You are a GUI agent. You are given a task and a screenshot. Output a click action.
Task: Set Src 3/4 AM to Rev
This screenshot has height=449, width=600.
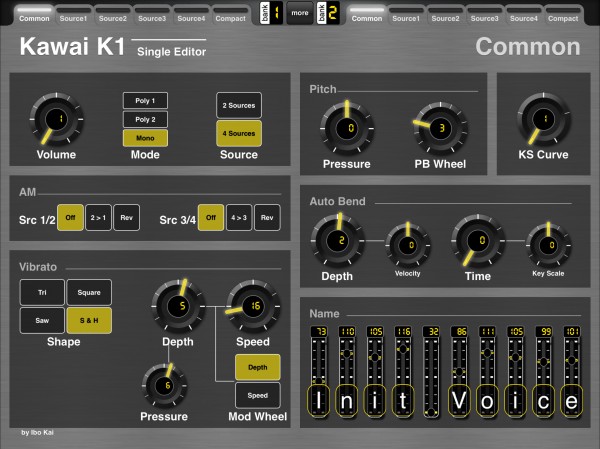point(267,217)
